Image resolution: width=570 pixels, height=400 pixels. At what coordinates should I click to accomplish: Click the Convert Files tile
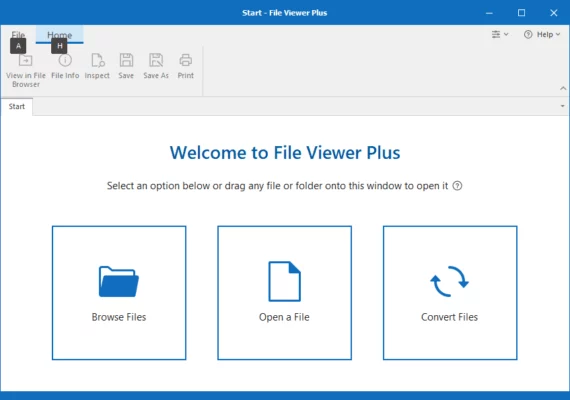point(450,293)
